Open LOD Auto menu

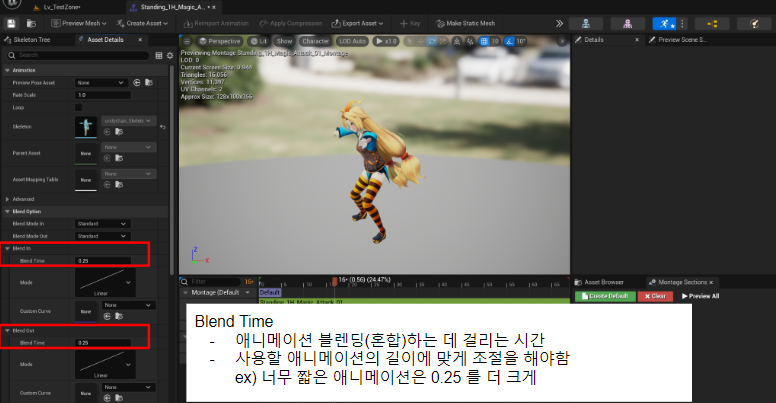352,41
